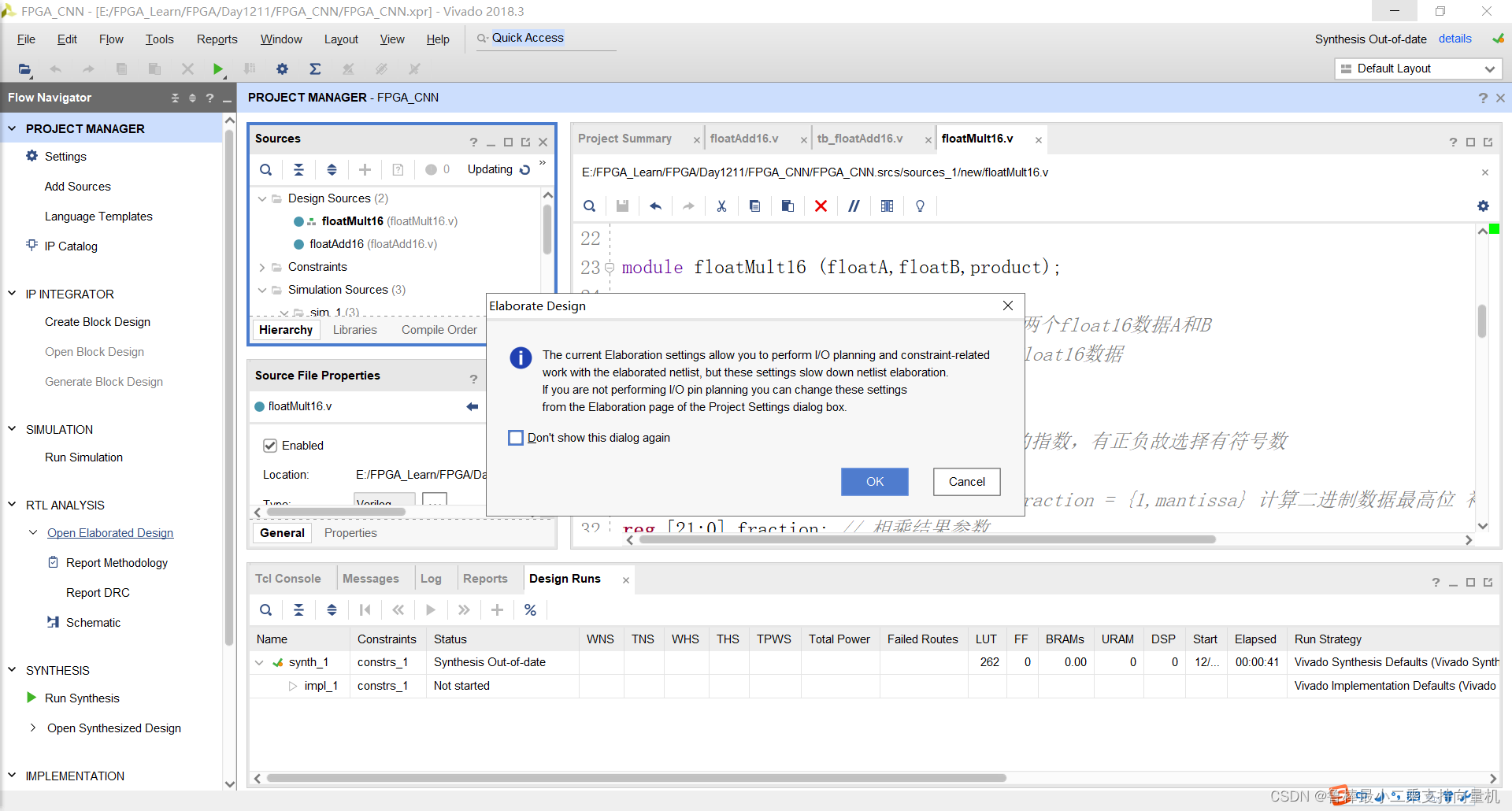The image size is (1512, 811).
Task: Expand the Constraints tree node
Action: click(x=262, y=267)
